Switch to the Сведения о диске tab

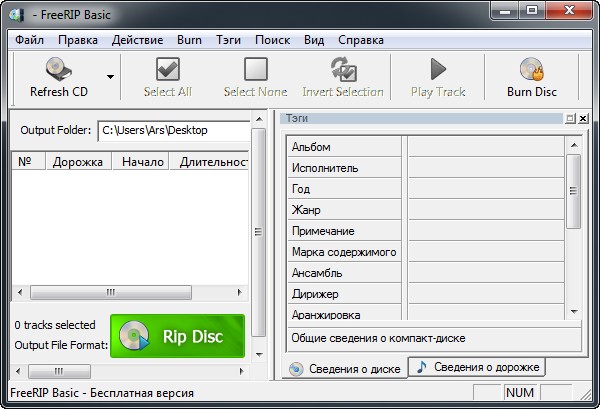pyautogui.click(x=346, y=369)
